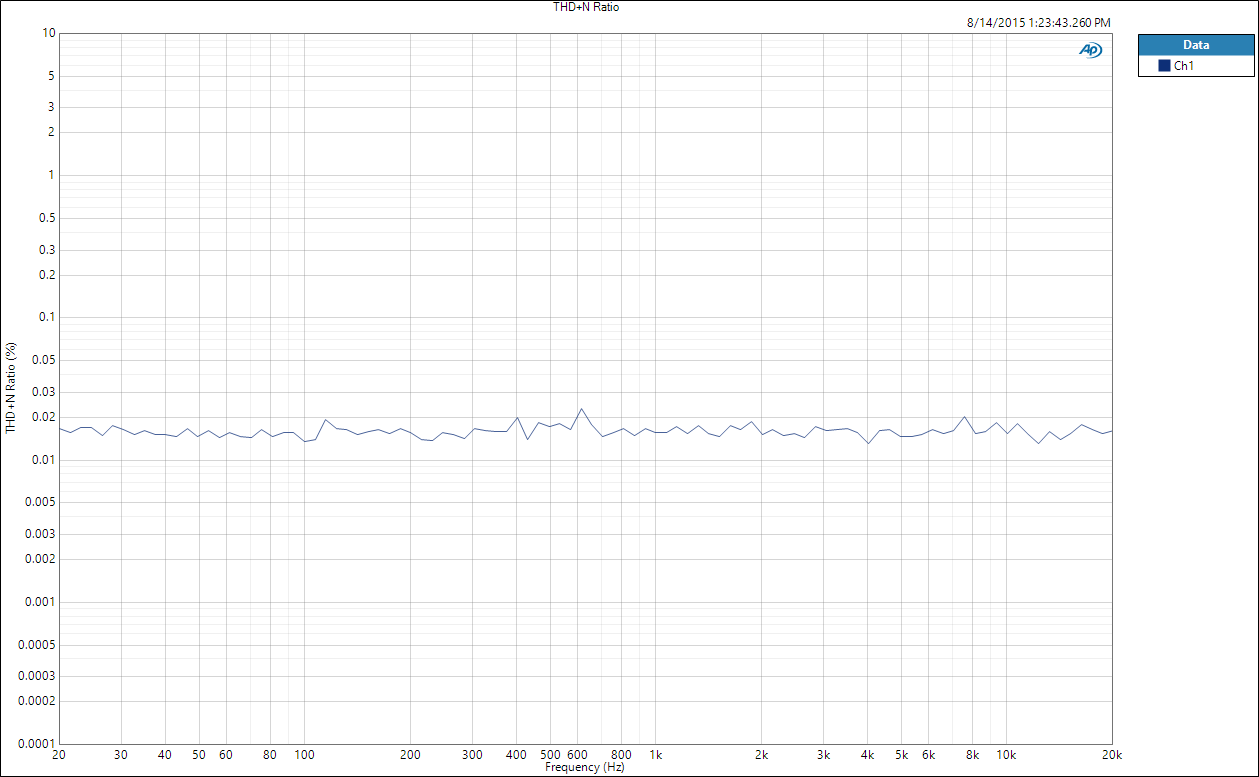
Task: Click the Frequency (Hz) axis label
Action: coord(585,767)
